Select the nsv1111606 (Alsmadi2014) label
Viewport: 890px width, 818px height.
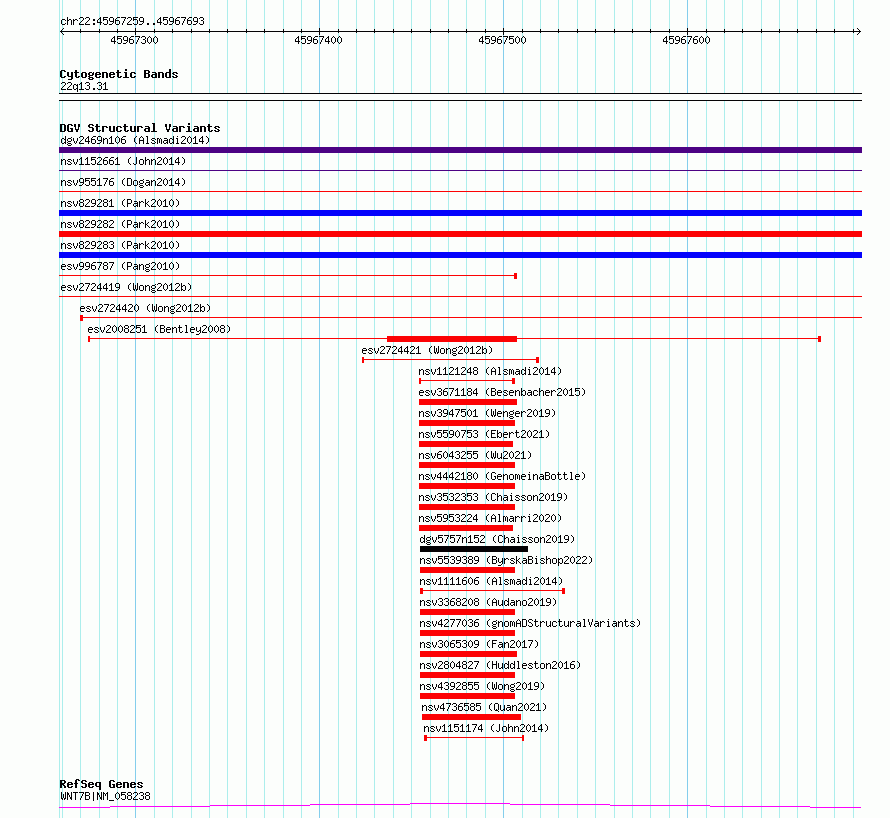pos(492,581)
